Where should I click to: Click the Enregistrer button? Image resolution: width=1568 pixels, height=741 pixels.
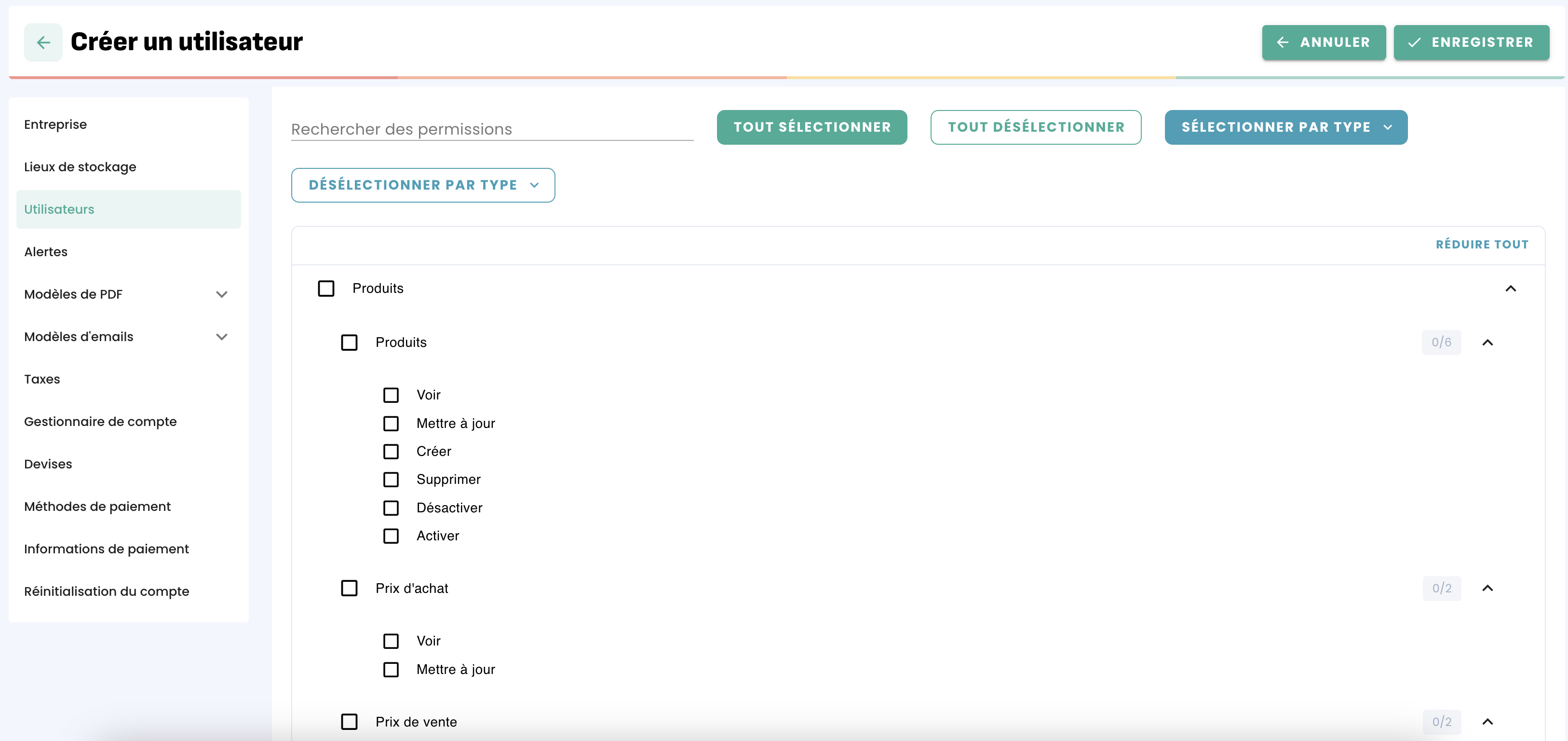(x=1471, y=42)
